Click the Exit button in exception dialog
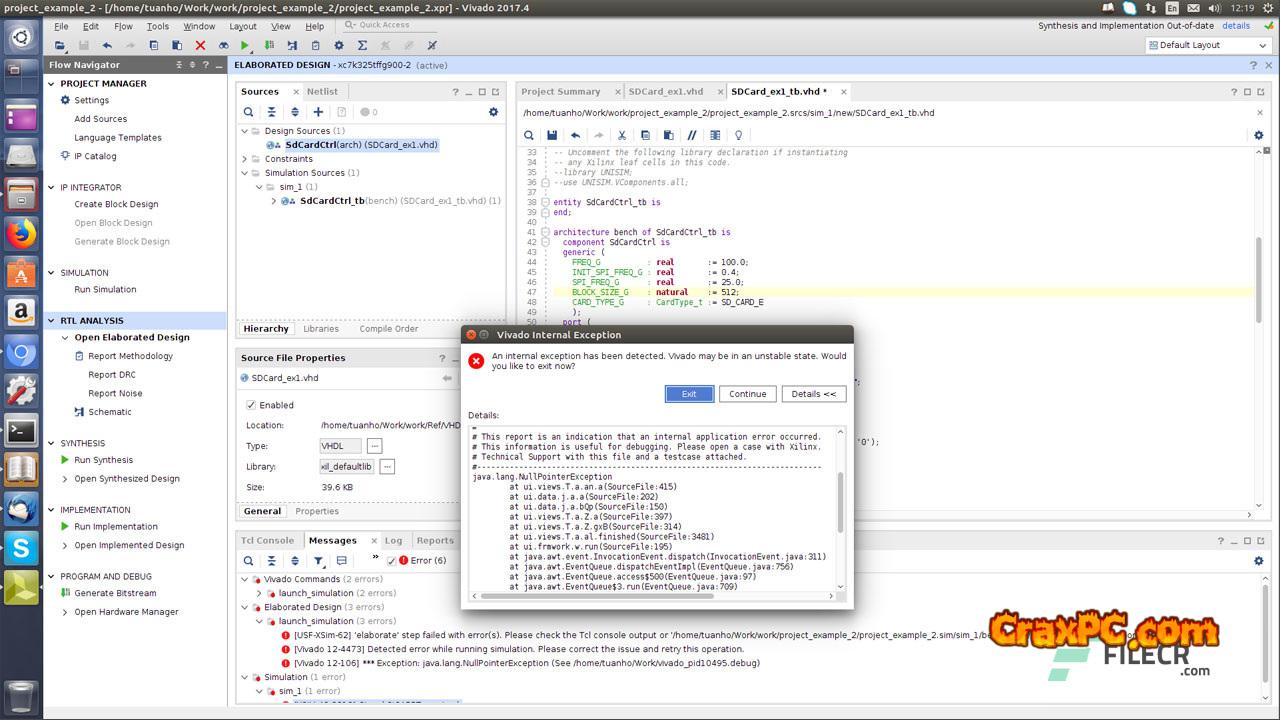The height and width of the screenshot is (720, 1280). point(689,394)
